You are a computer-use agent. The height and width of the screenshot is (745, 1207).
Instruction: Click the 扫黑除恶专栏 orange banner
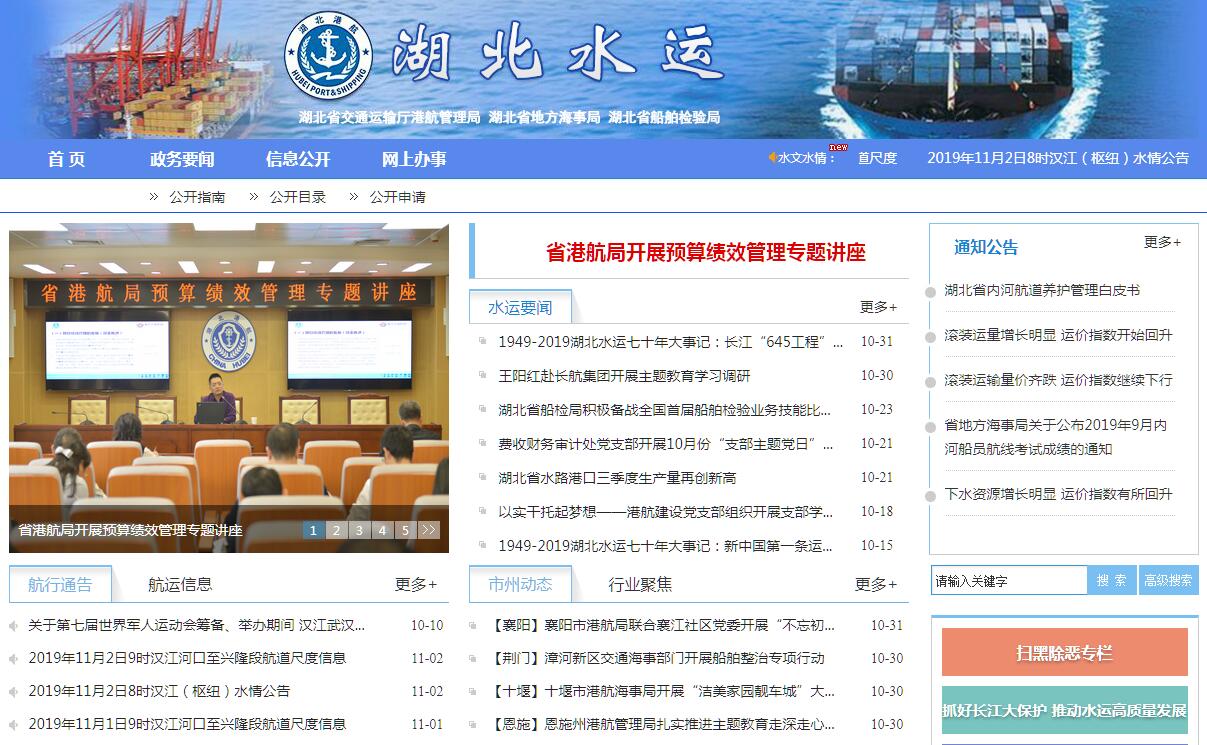tap(1064, 653)
